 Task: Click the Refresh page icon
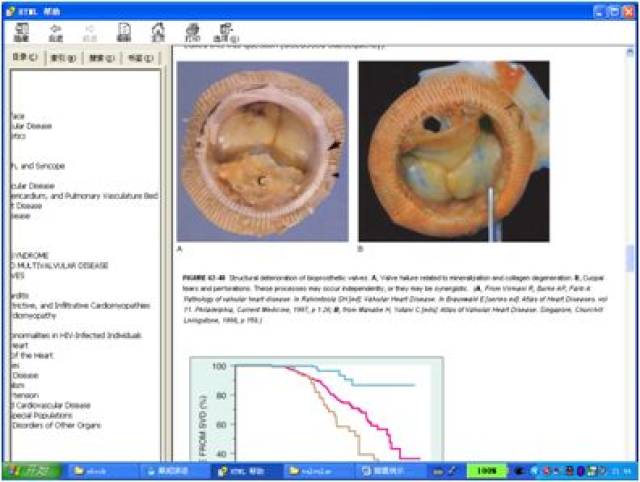click(x=124, y=32)
